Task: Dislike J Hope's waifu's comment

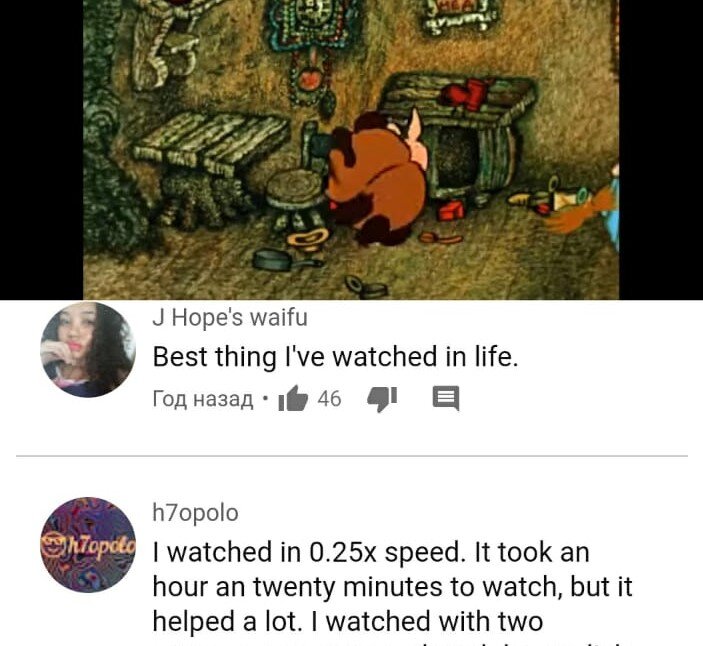Action: point(382,399)
